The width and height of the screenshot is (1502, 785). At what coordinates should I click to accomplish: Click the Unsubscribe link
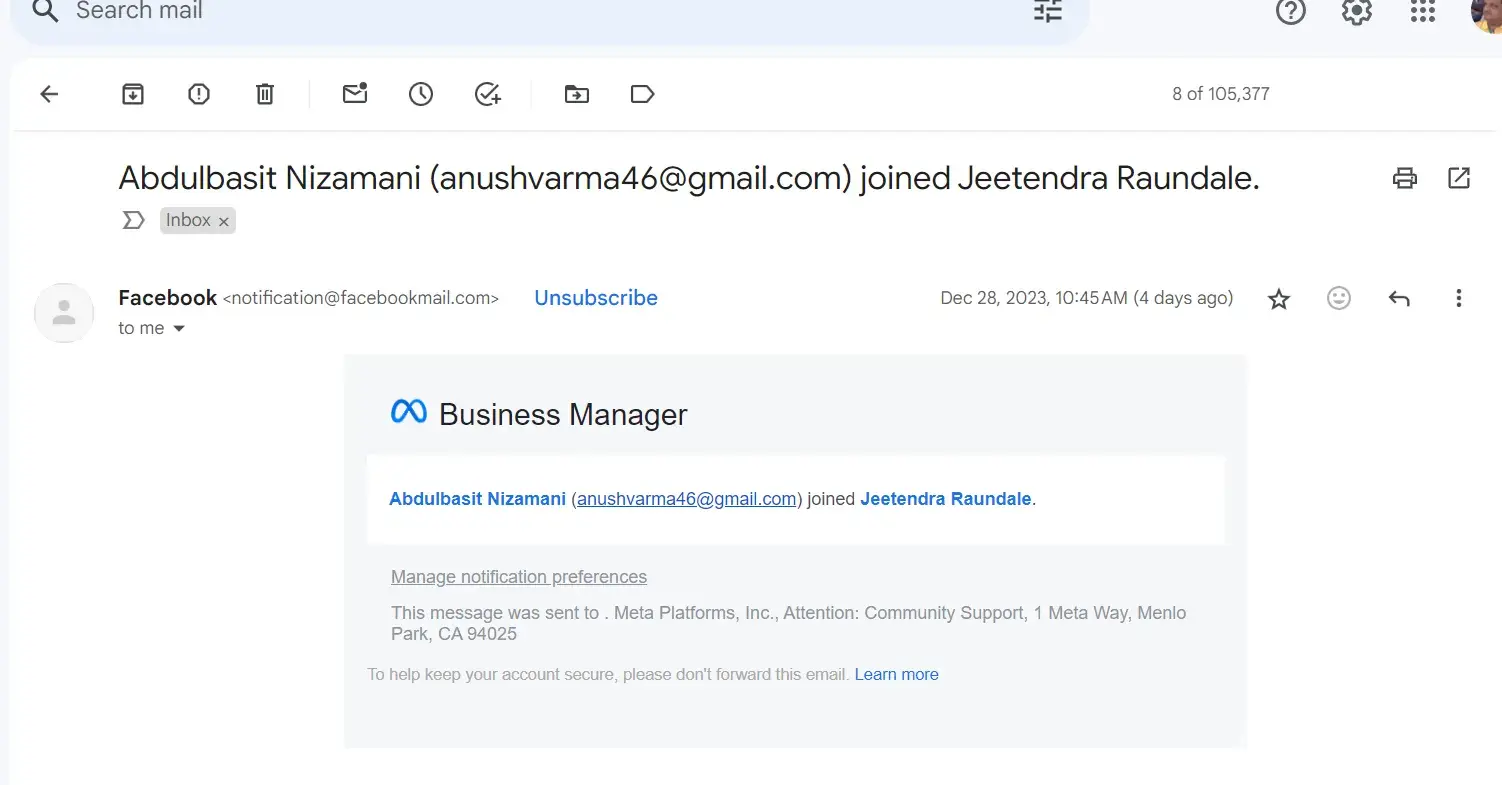(596, 298)
